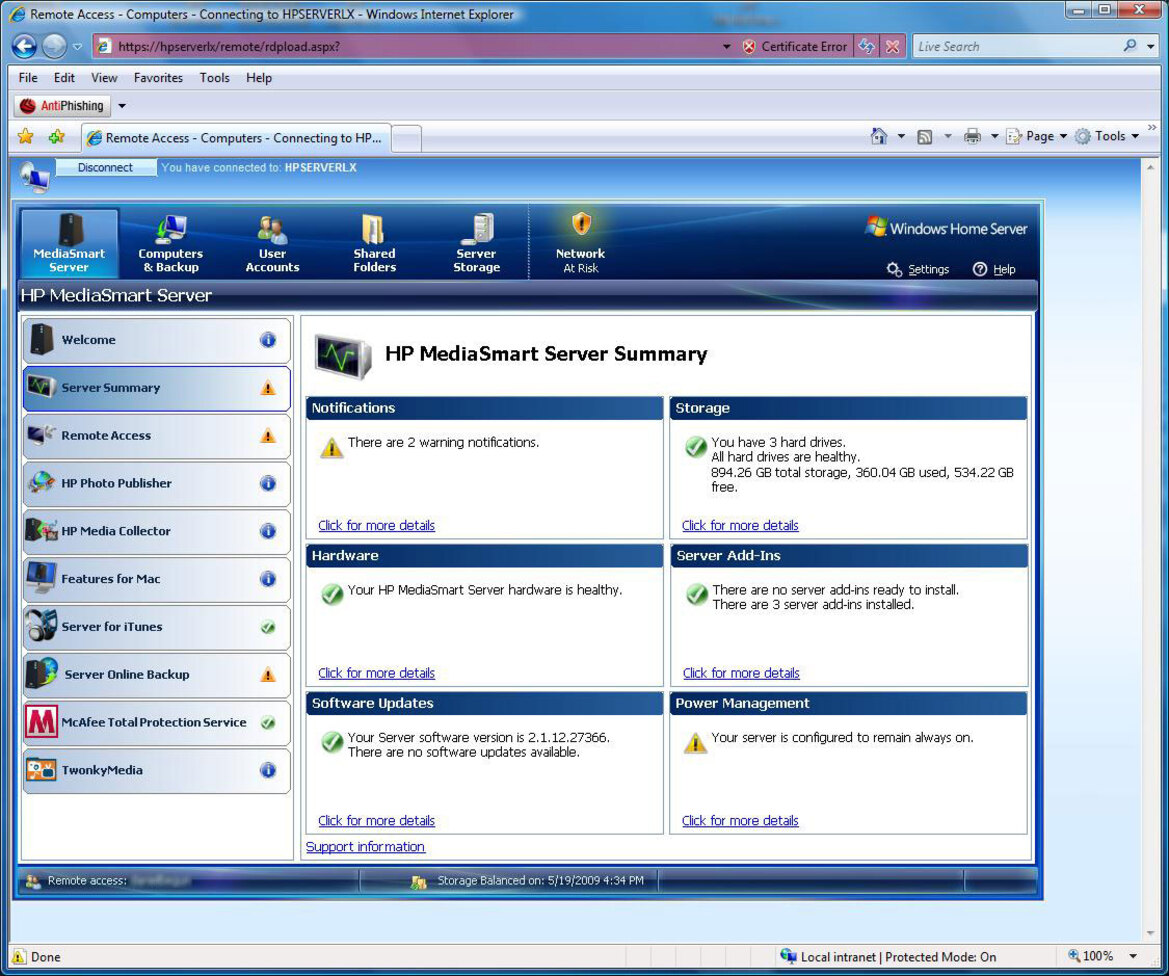Click the search magnifier icon
This screenshot has height=976, width=1169.
1130,46
